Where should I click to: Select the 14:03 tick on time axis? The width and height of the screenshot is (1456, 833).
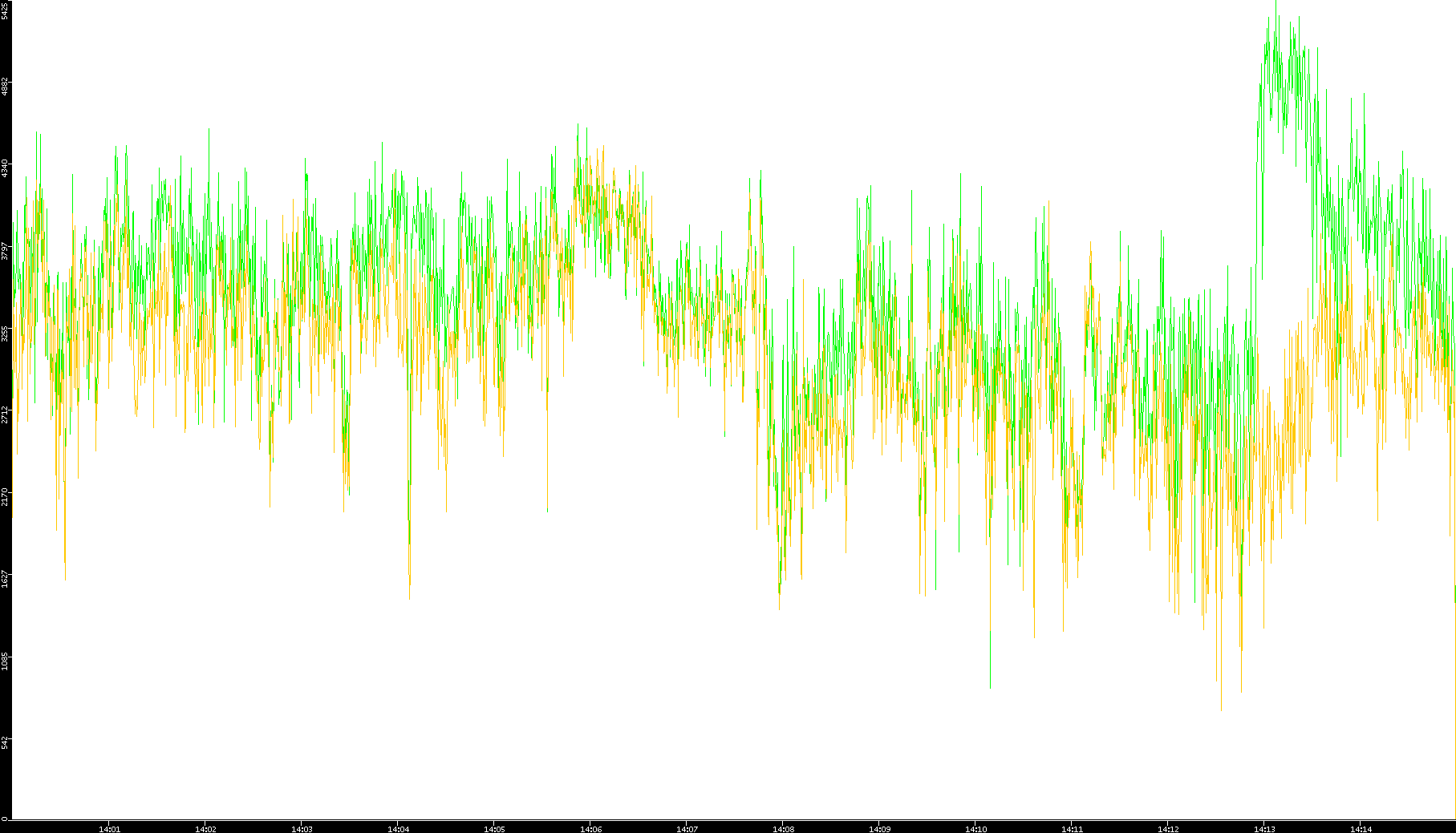point(302,828)
